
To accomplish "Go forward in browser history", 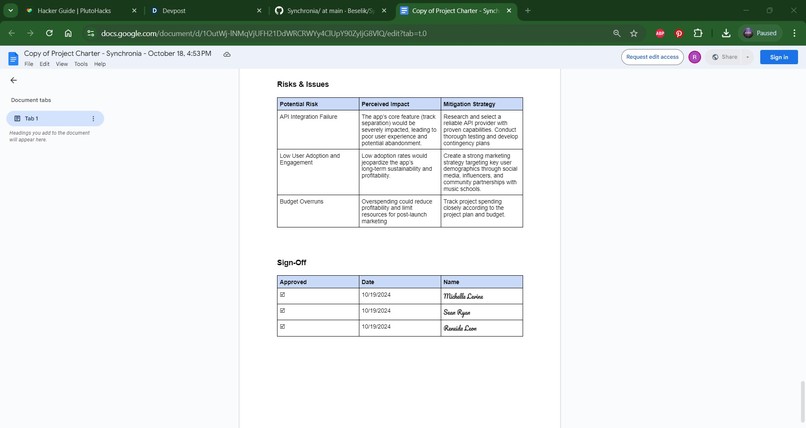I will click(x=30, y=33).
